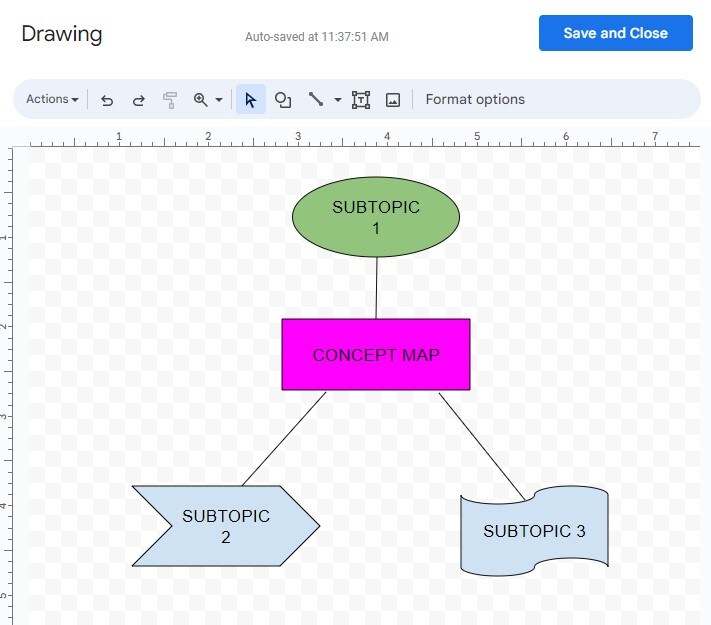Viewport: 711px width, 625px height.
Task: Click the Insert image icon
Action: tap(393, 100)
